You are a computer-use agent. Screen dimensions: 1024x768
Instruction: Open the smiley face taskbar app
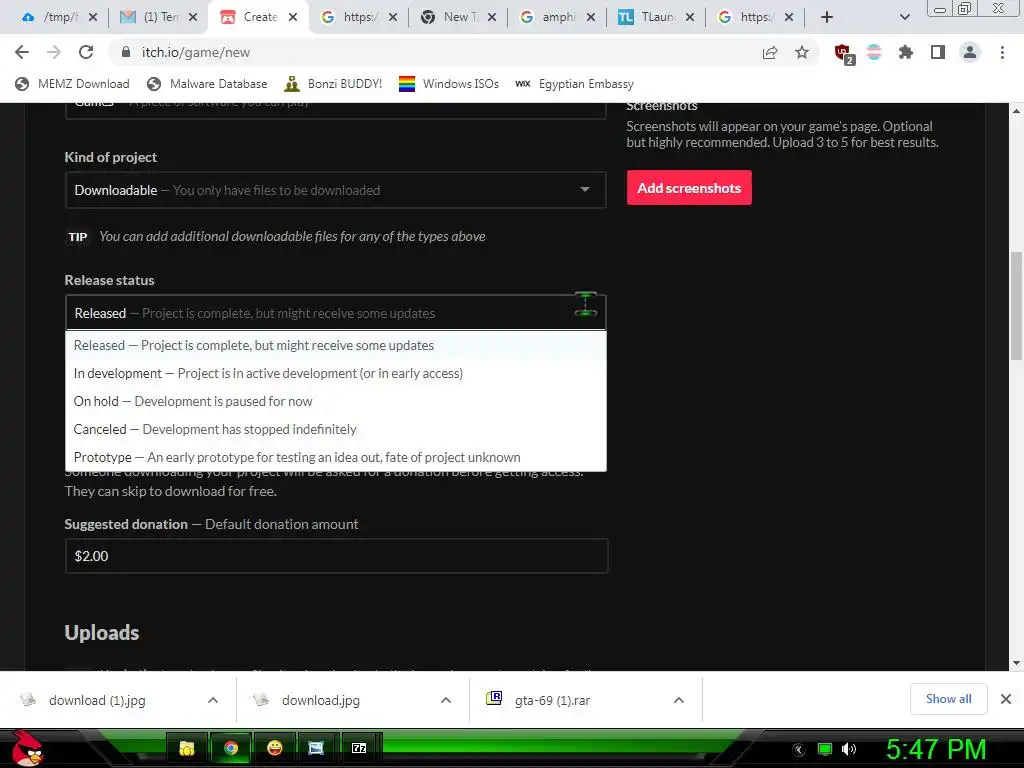click(x=274, y=748)
